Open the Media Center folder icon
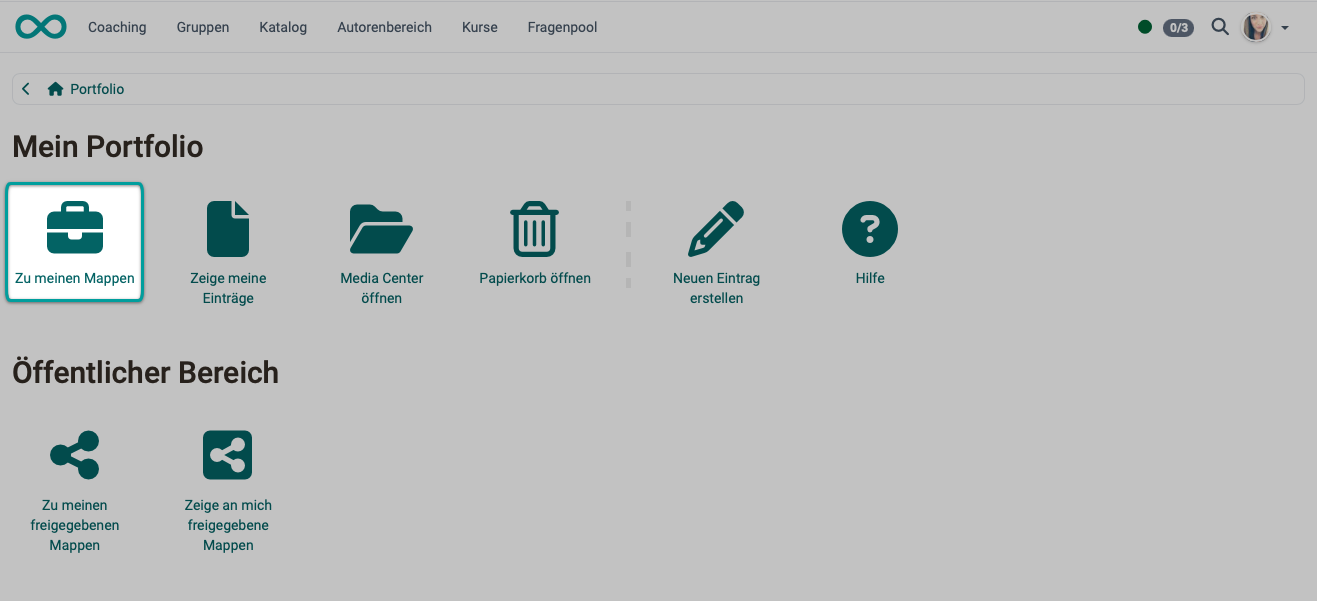 pos(381,229)
